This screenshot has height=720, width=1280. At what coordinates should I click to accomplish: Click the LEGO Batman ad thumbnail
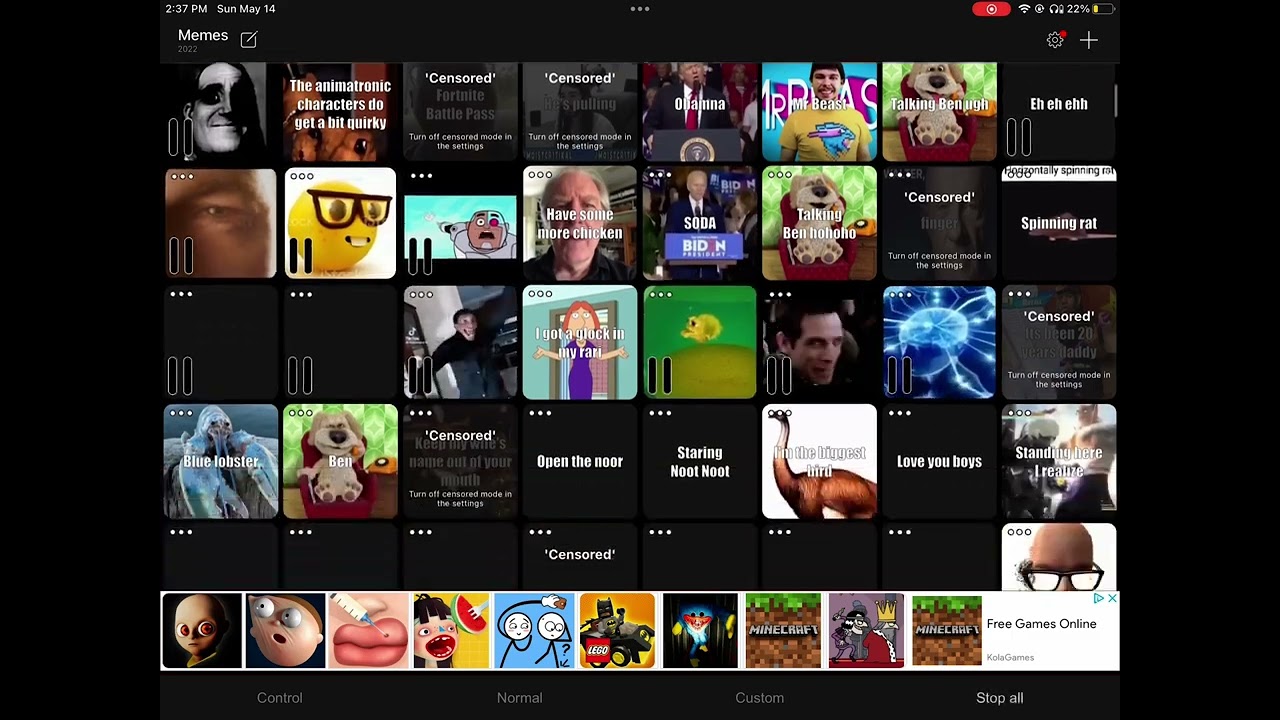[617, 630]
